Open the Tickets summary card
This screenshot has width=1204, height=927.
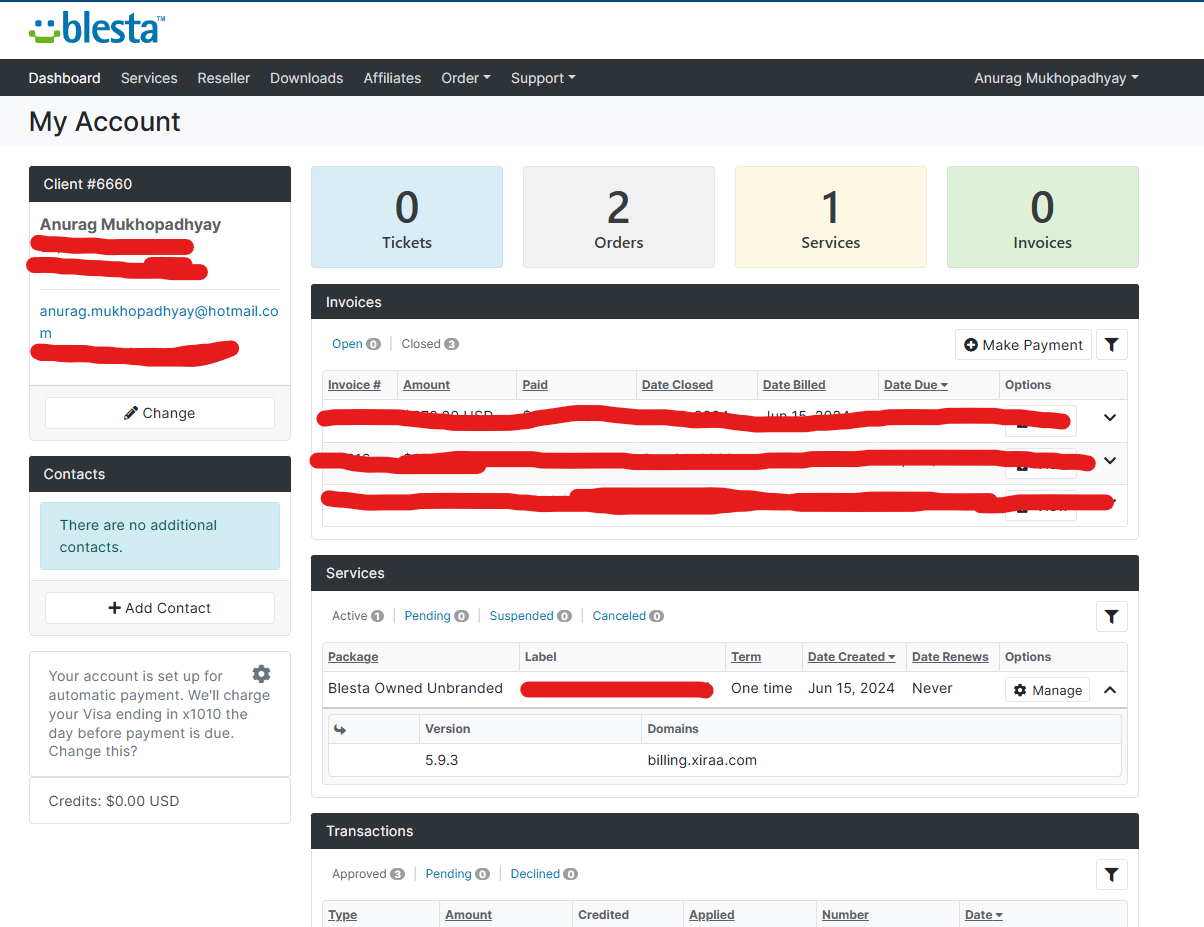point(407,217)
